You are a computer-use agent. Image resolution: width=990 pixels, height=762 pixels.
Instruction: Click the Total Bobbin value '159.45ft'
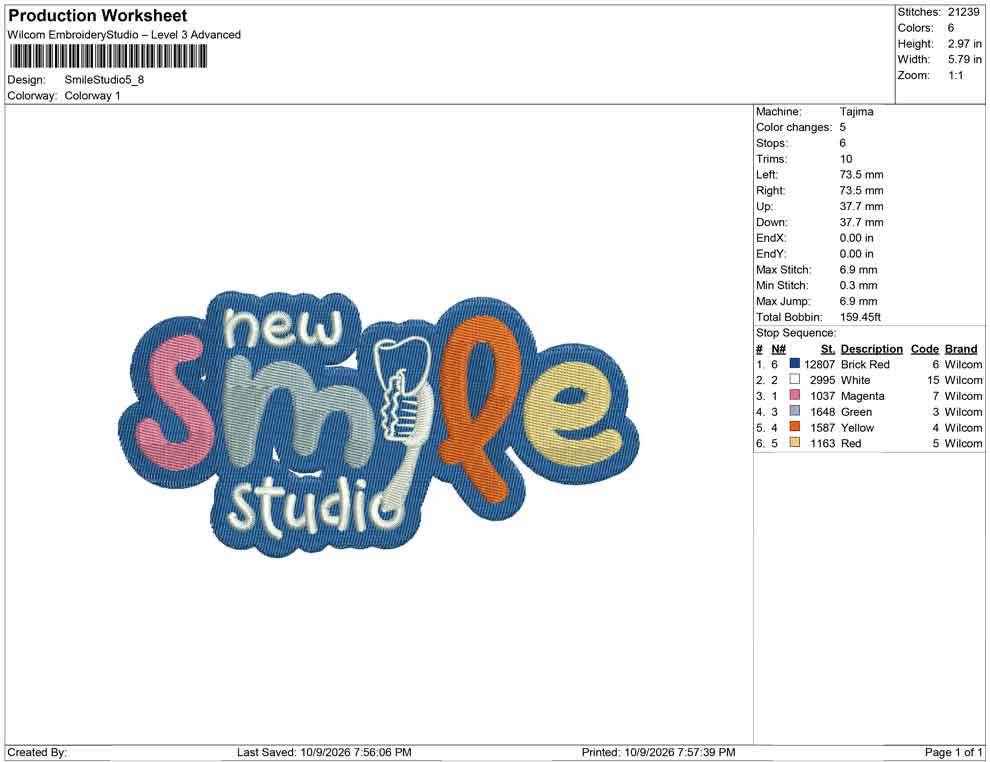pyautogui.click(x=860, y=317)
